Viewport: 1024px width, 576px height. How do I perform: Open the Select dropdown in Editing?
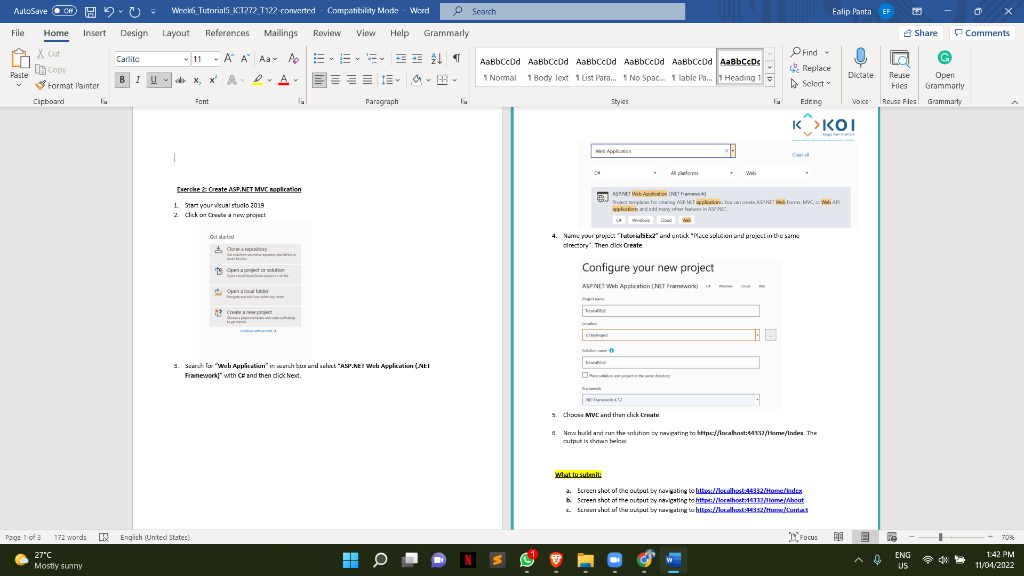(x=810, y=84)
